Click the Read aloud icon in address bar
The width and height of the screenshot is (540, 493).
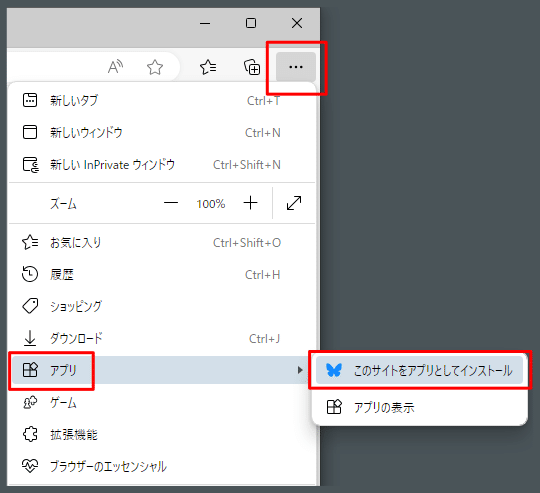115,67
